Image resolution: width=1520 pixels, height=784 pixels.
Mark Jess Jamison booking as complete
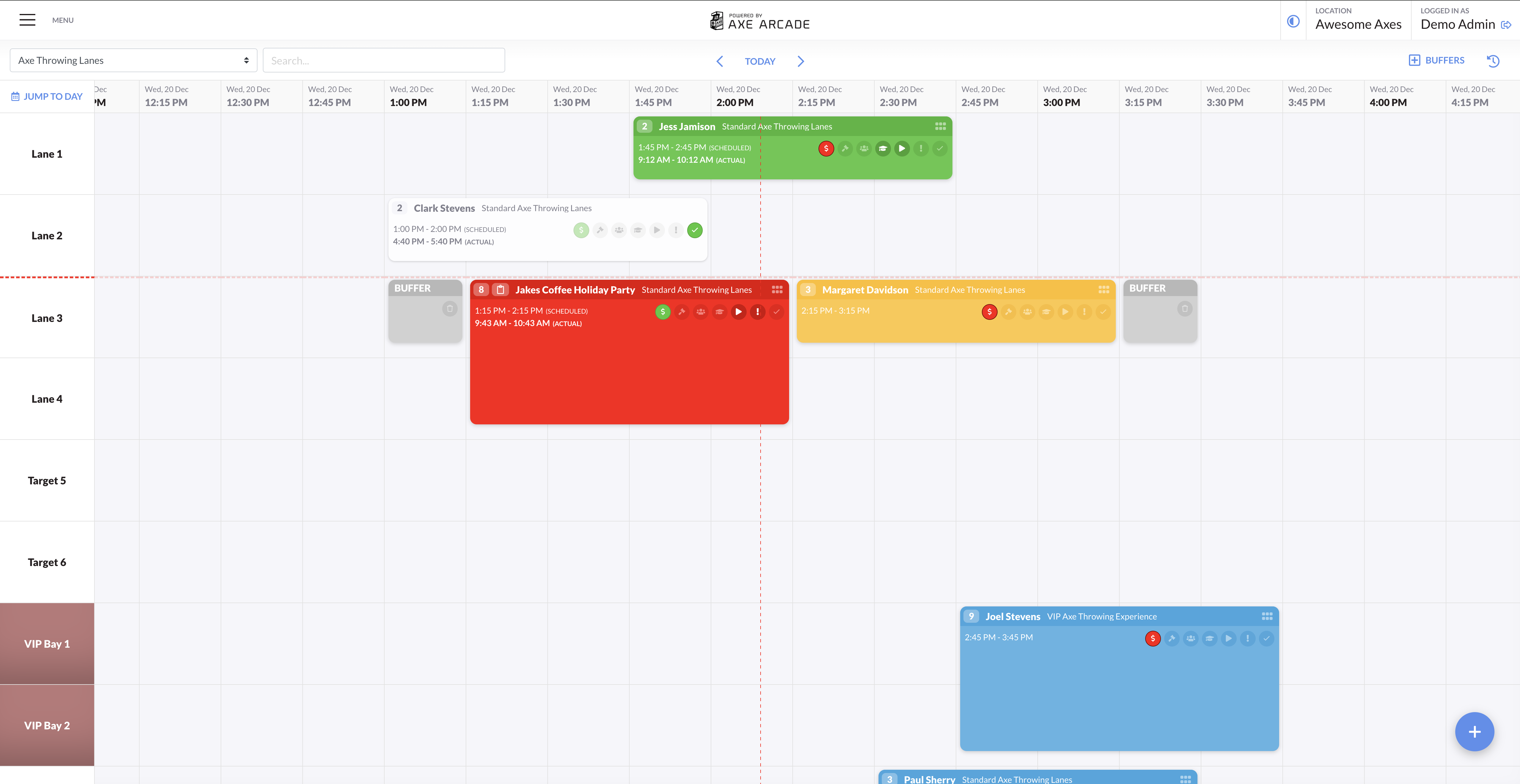pyautogui.click(x=939, y=149)
